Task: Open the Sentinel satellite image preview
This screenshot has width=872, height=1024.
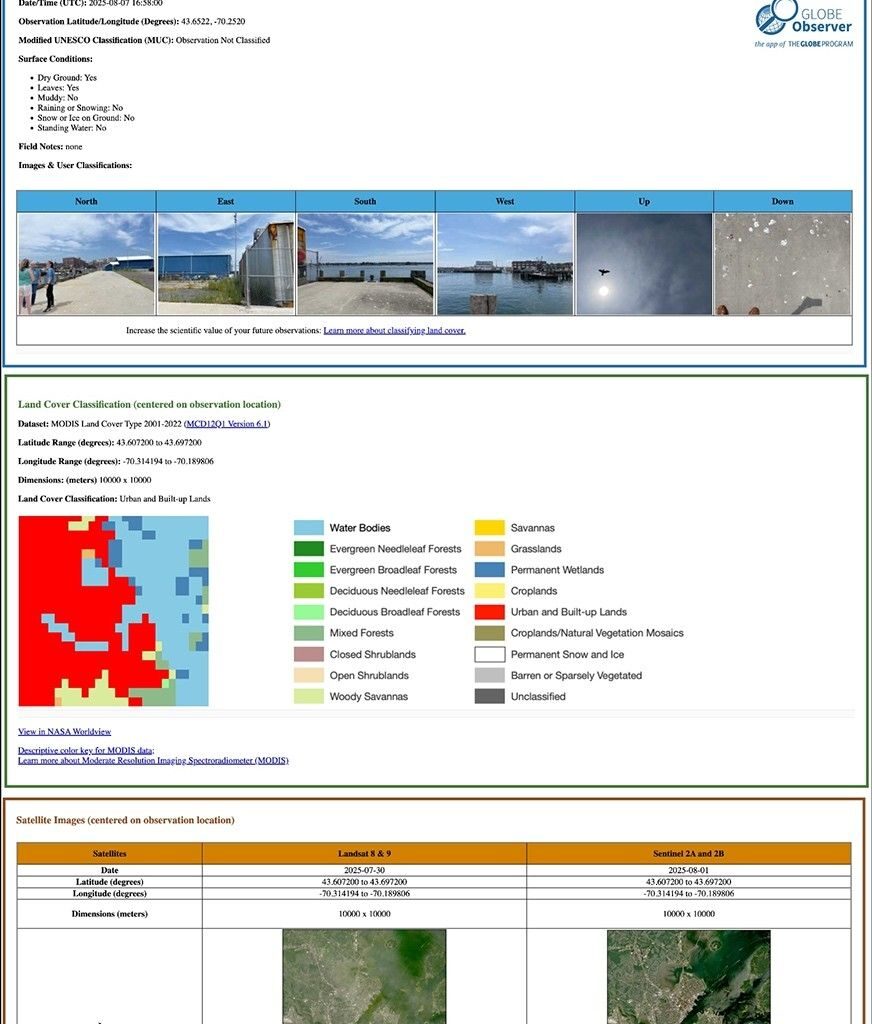Action: point(689,980)
